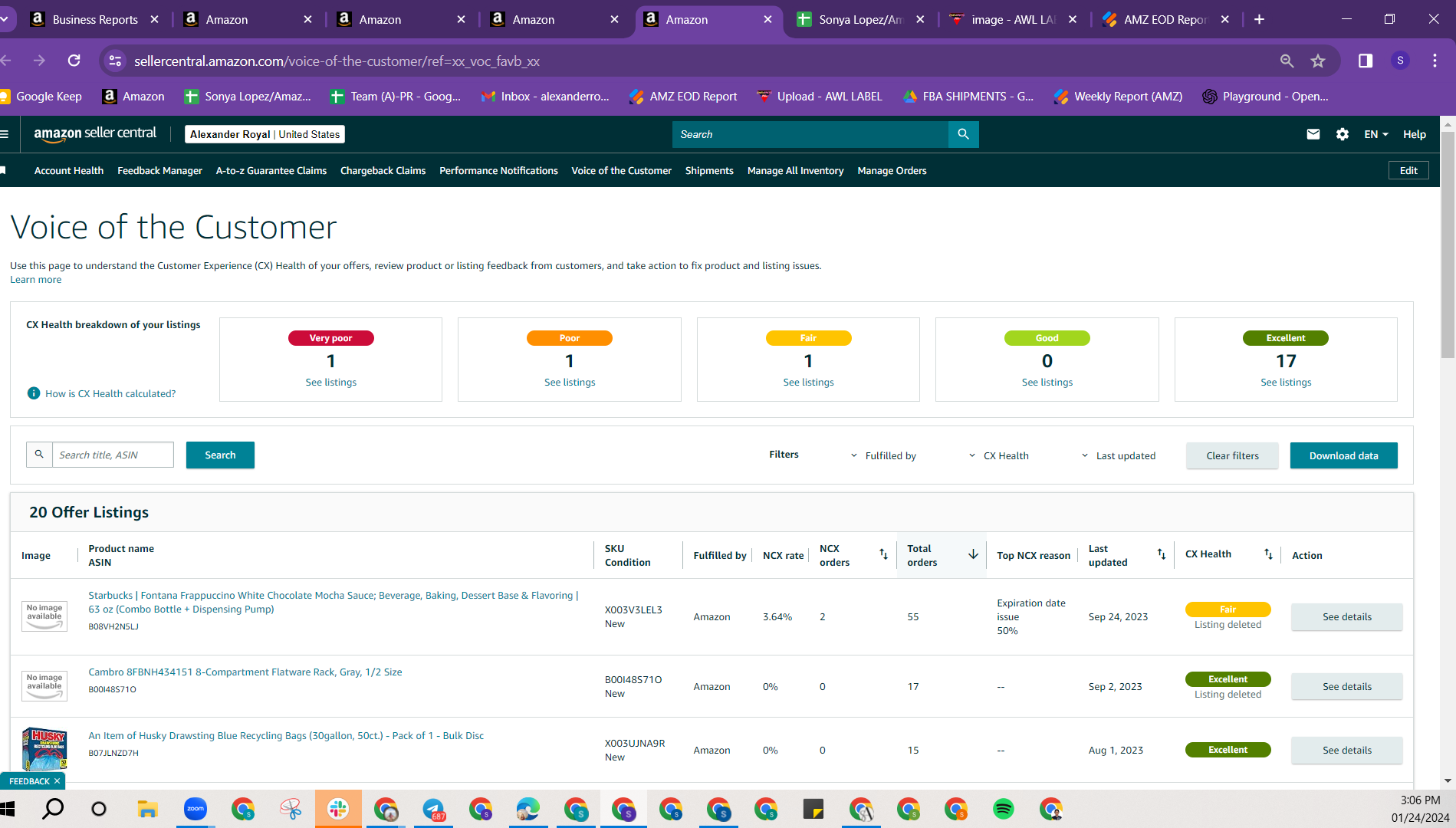Close the FEEDBACK tab widget

pos(57,781)
